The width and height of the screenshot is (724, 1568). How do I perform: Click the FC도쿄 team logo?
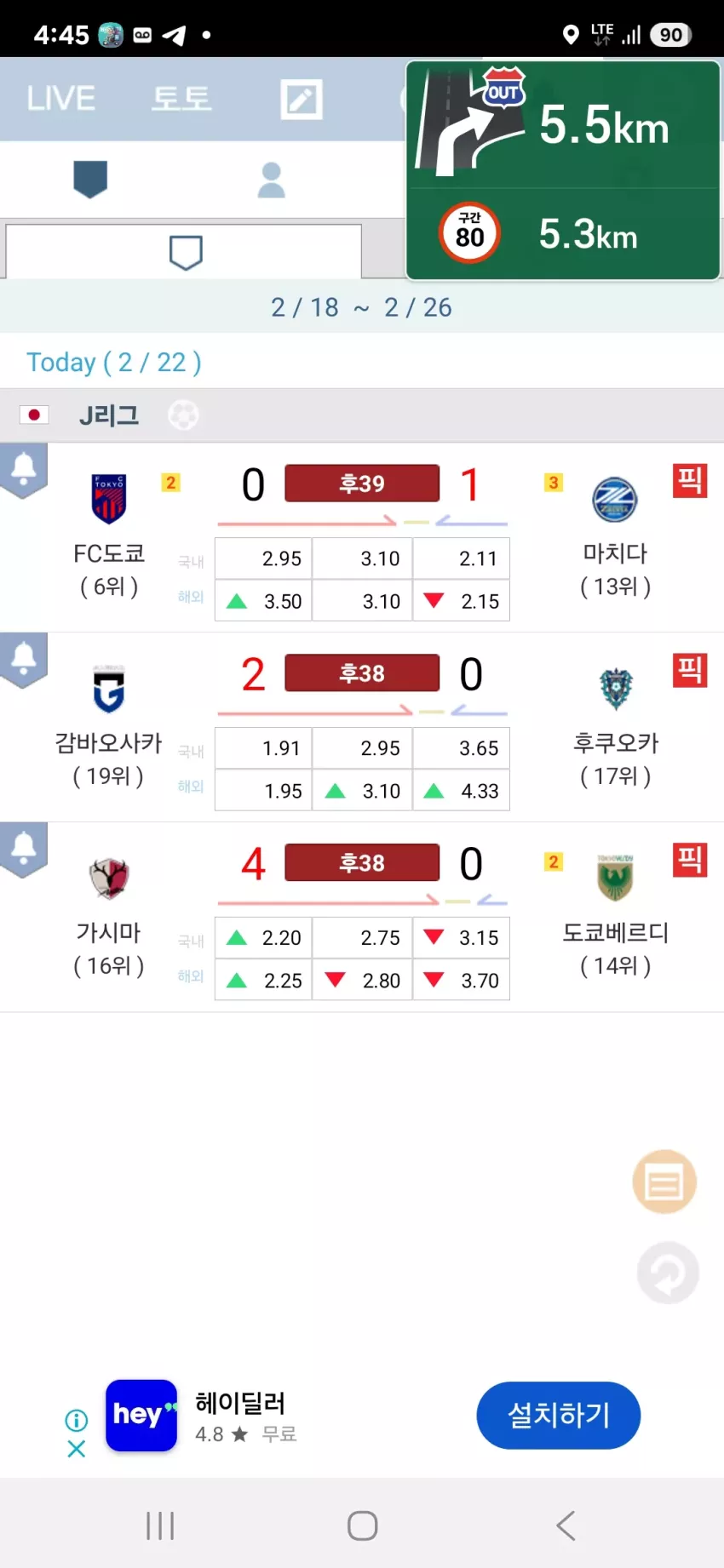109,499
